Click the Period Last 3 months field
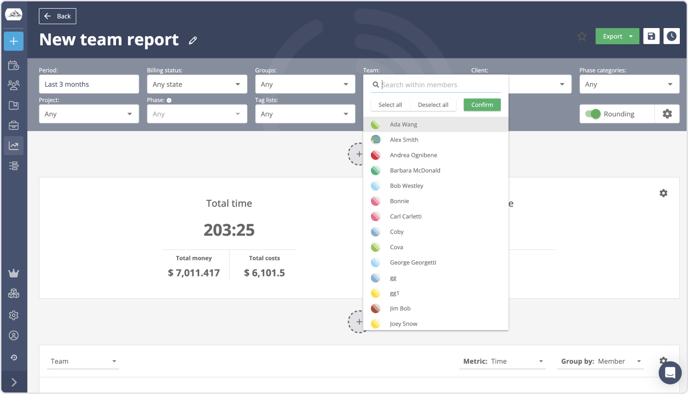The image size is (688, 394). pos(89,84)
